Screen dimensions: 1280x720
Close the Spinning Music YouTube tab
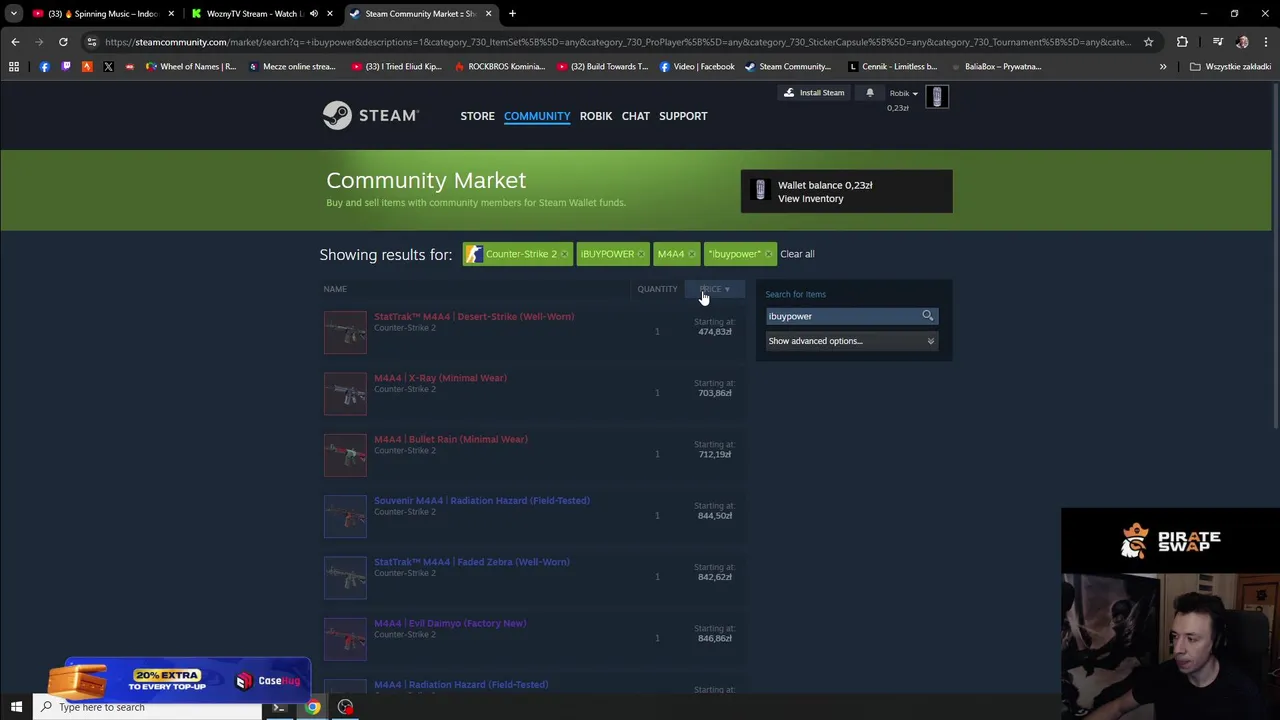(x=171, y=14)
